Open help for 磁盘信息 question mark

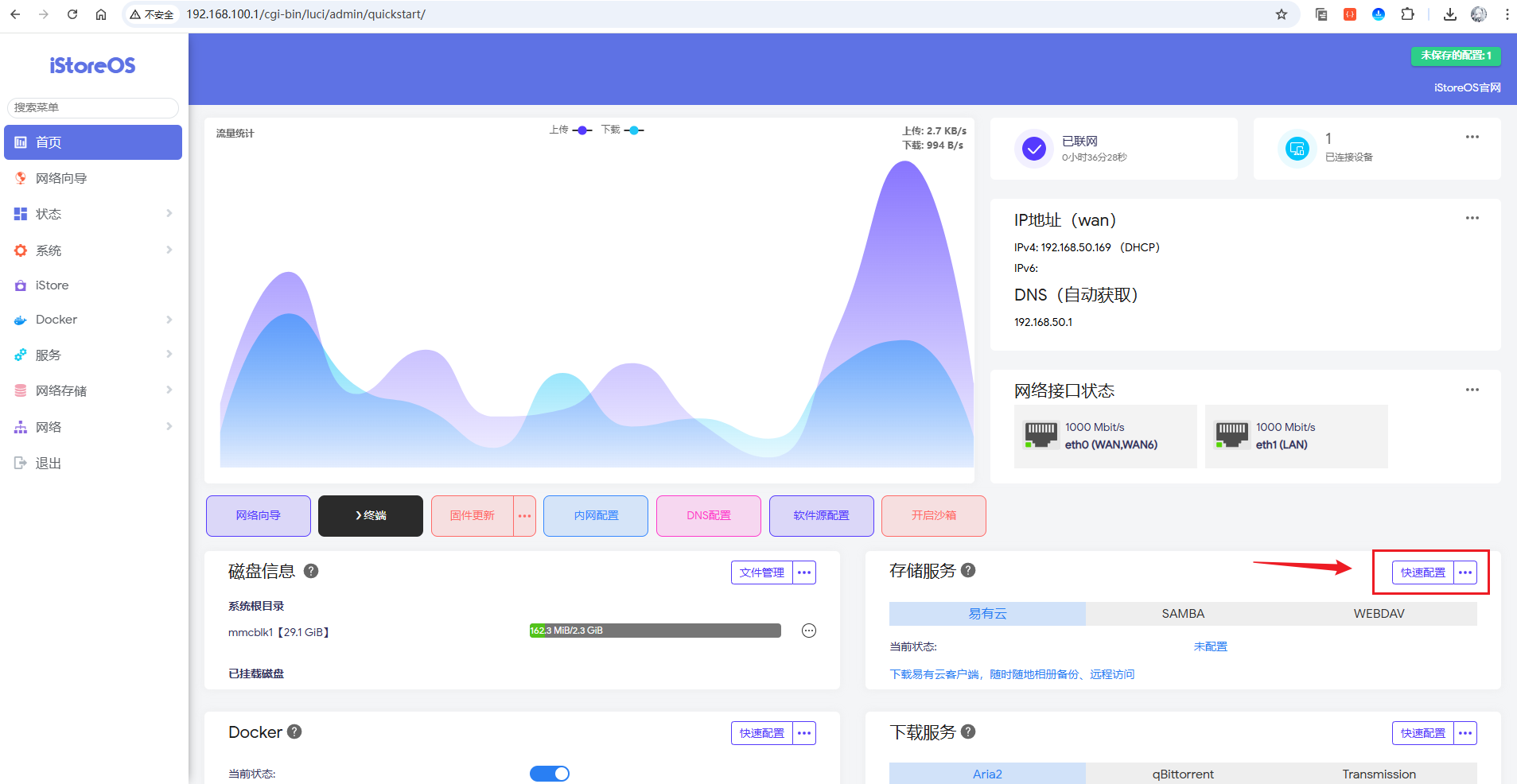(x=311, y=571)
